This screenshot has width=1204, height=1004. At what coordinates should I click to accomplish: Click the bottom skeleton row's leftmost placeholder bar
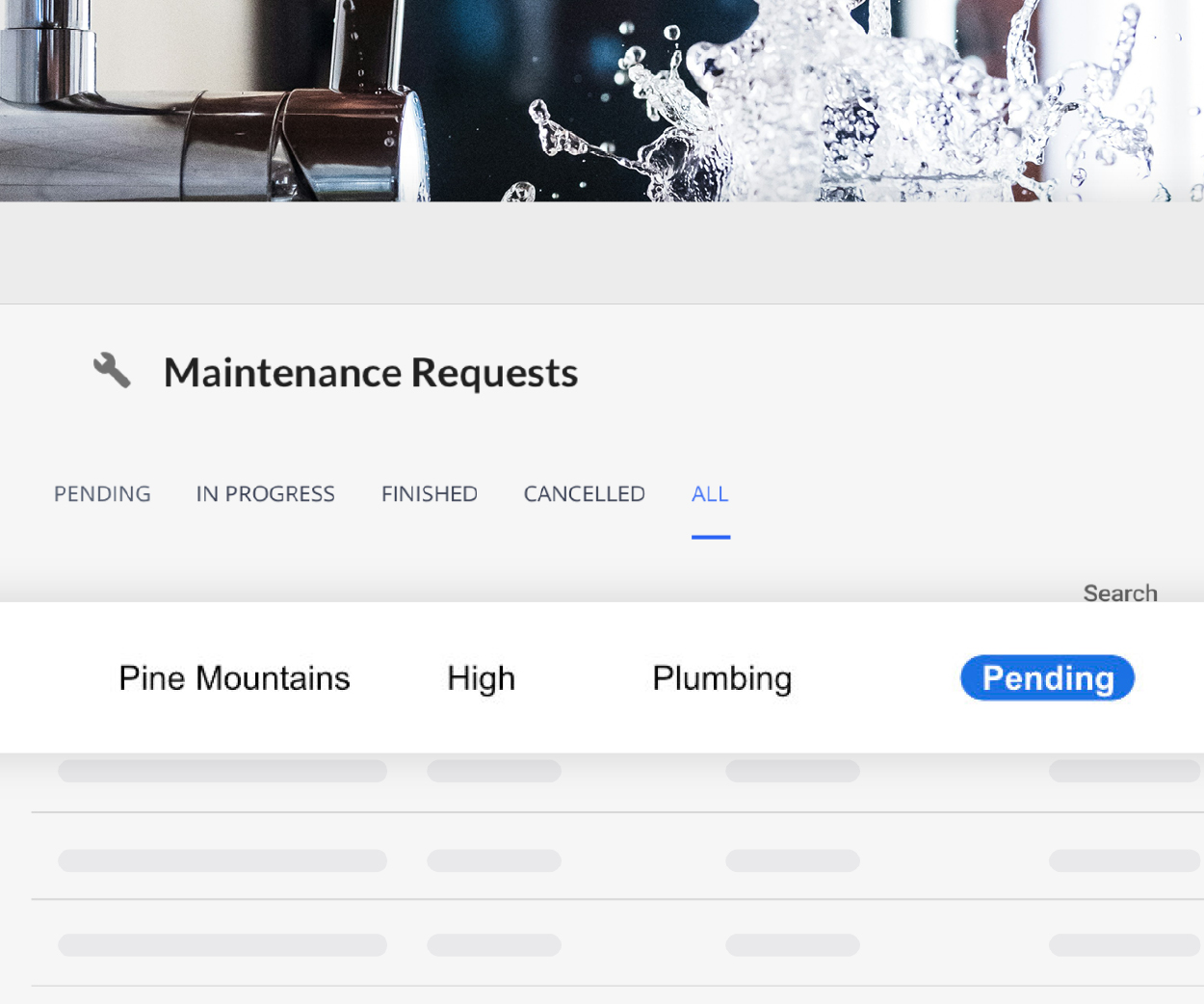coord(222,945)
